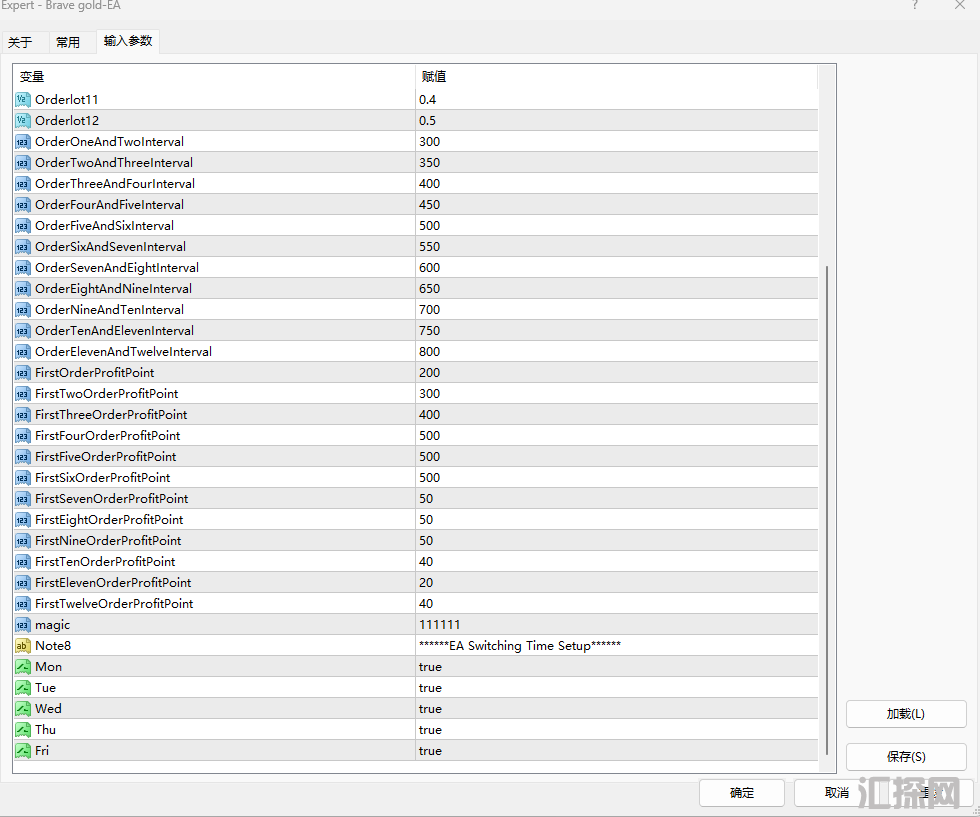Screen dimensions: 980x817
Task: Toggle the Tue true value
Action: pyautogui.click(x=430, y=688)
